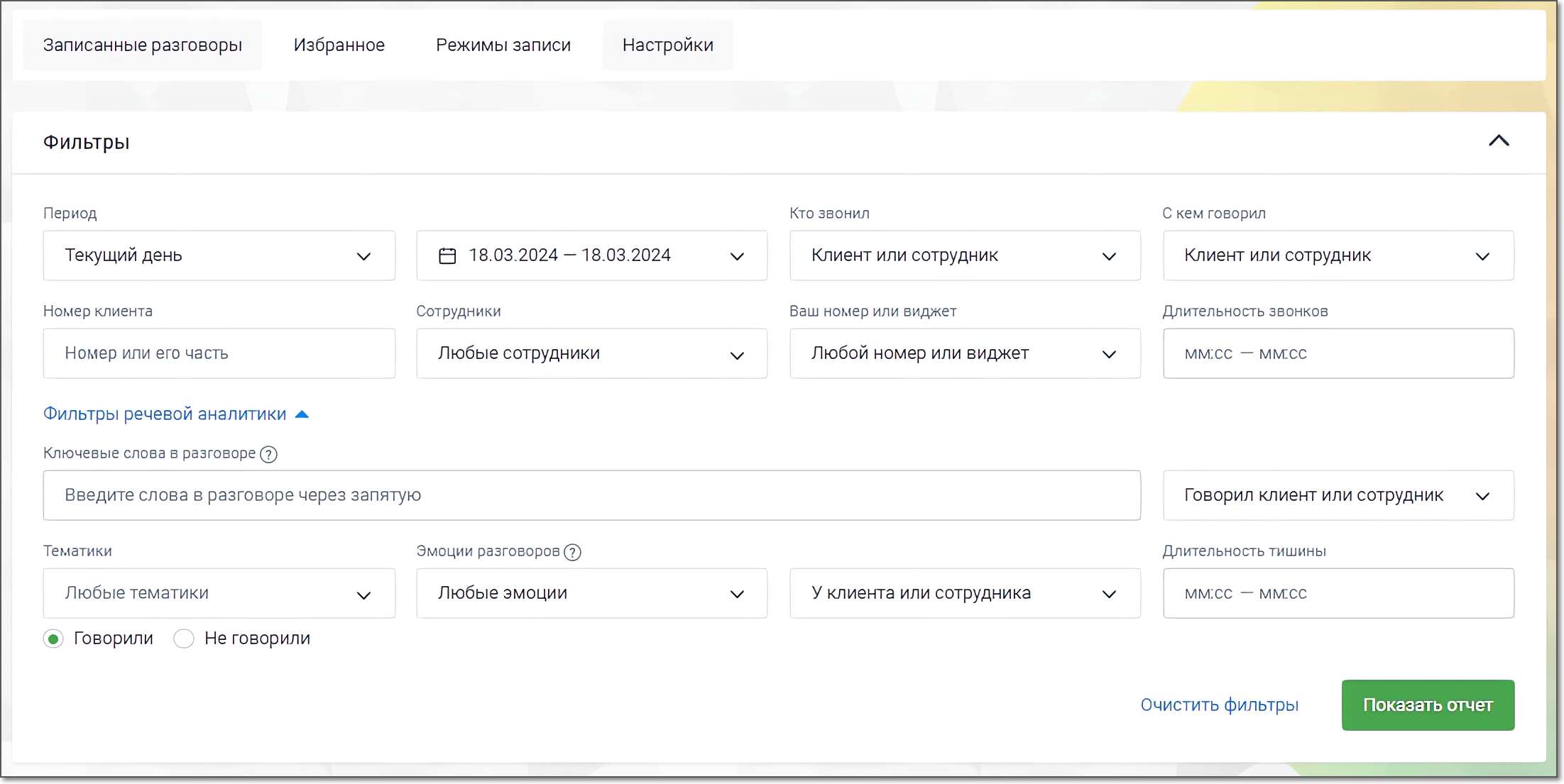The height and width of the screenshot is (784, 1564).
Task: Go to the Настройки tab
Action: coord(667,45)
